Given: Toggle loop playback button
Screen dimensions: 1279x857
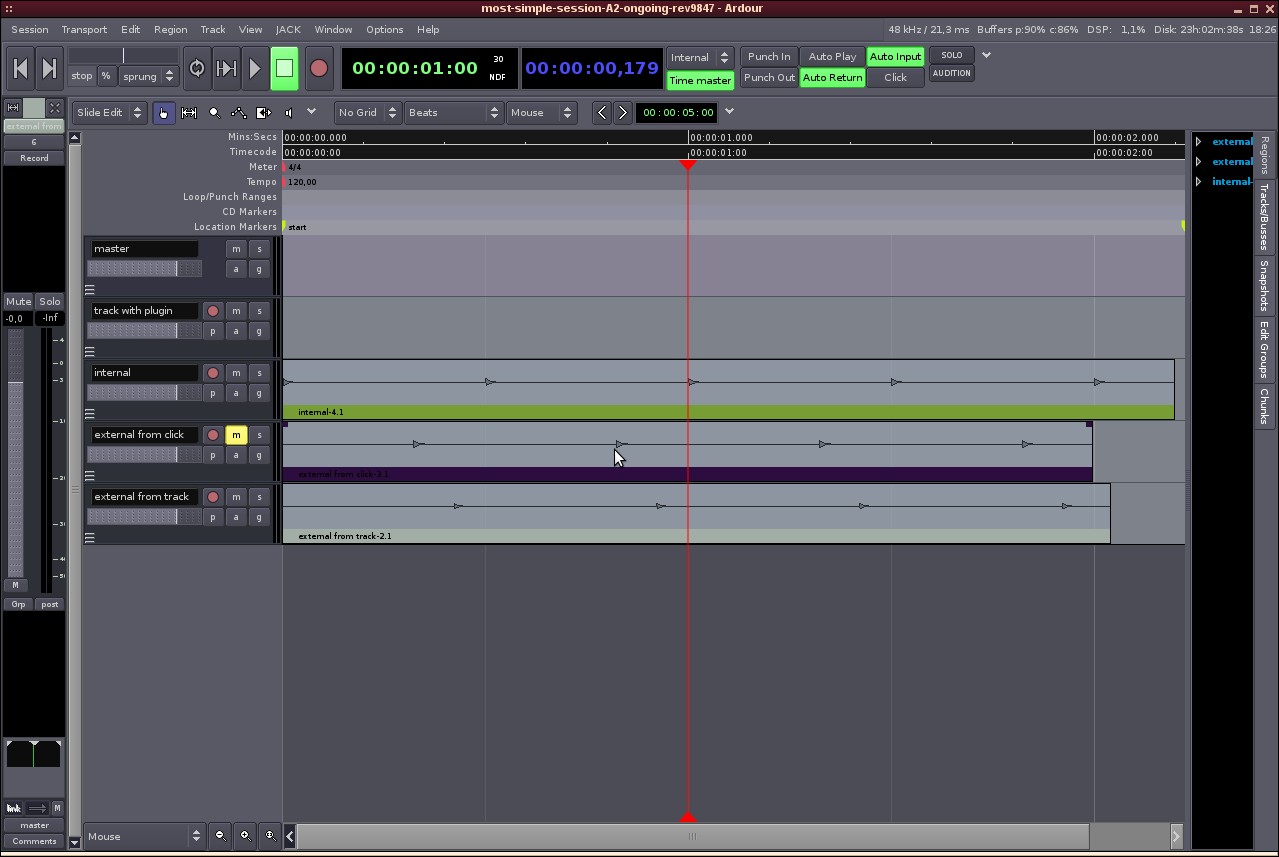Looking at the screenshot, I should (197, 68).
